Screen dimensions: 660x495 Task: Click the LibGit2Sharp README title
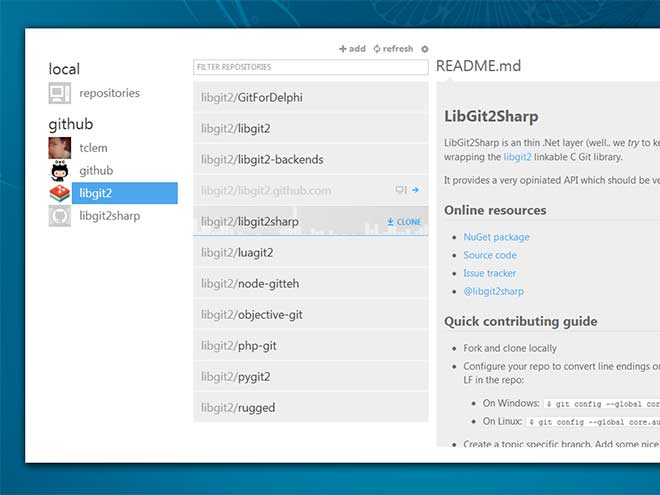point(491,116)
